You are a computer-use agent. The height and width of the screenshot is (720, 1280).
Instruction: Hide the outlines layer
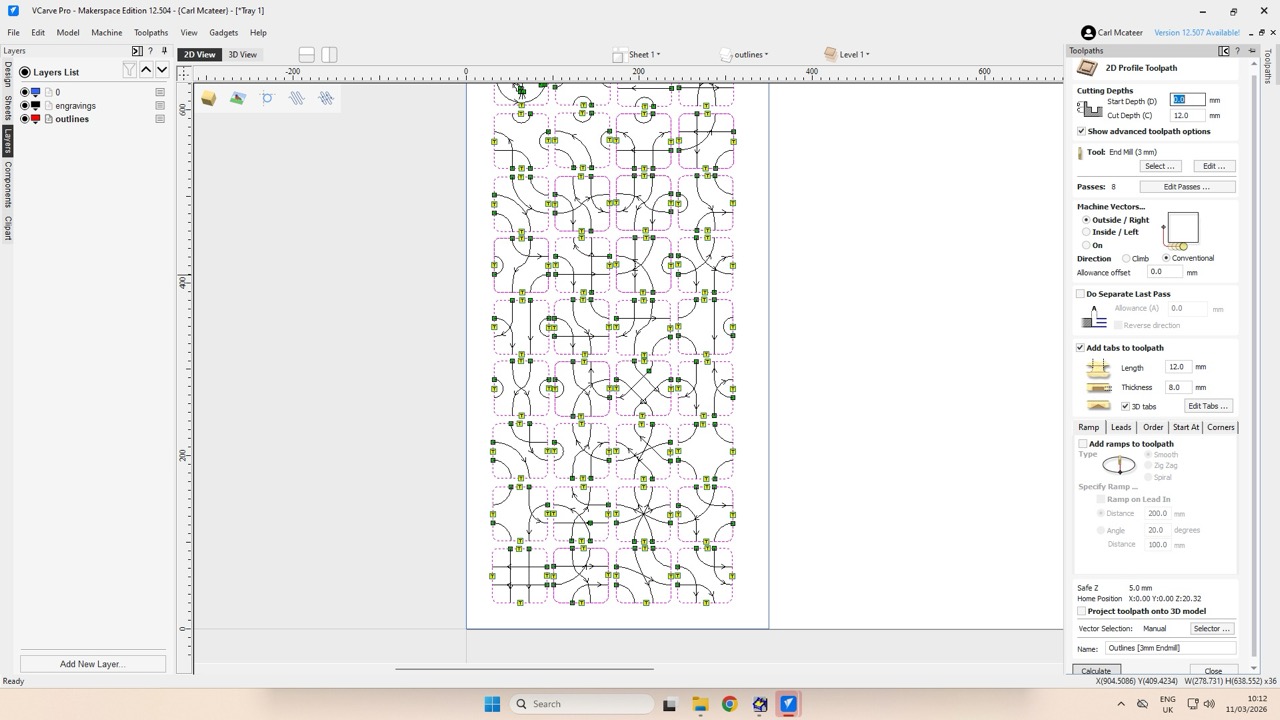coord(25,119)
